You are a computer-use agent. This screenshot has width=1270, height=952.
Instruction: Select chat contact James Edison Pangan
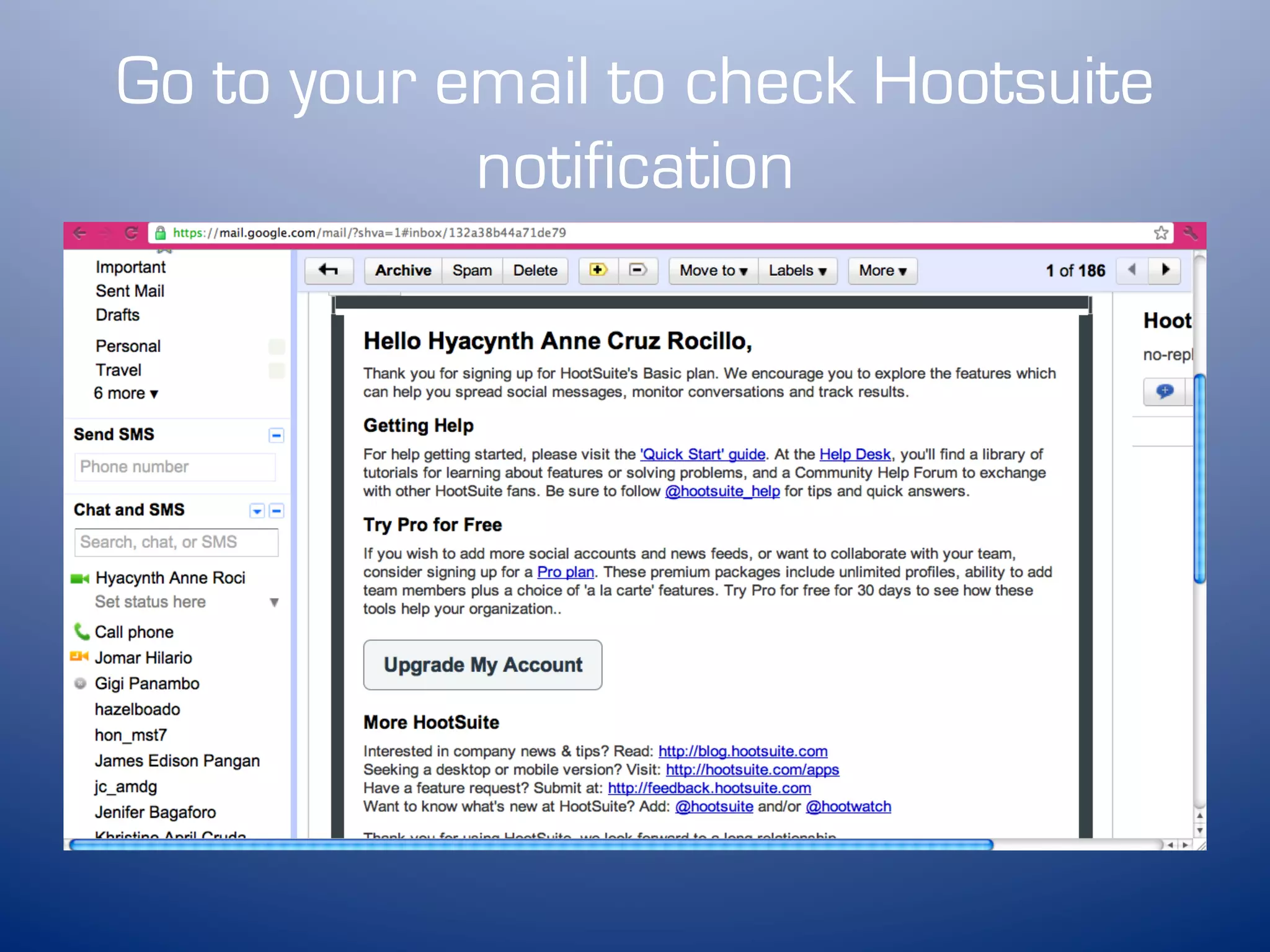pos(177,761)
